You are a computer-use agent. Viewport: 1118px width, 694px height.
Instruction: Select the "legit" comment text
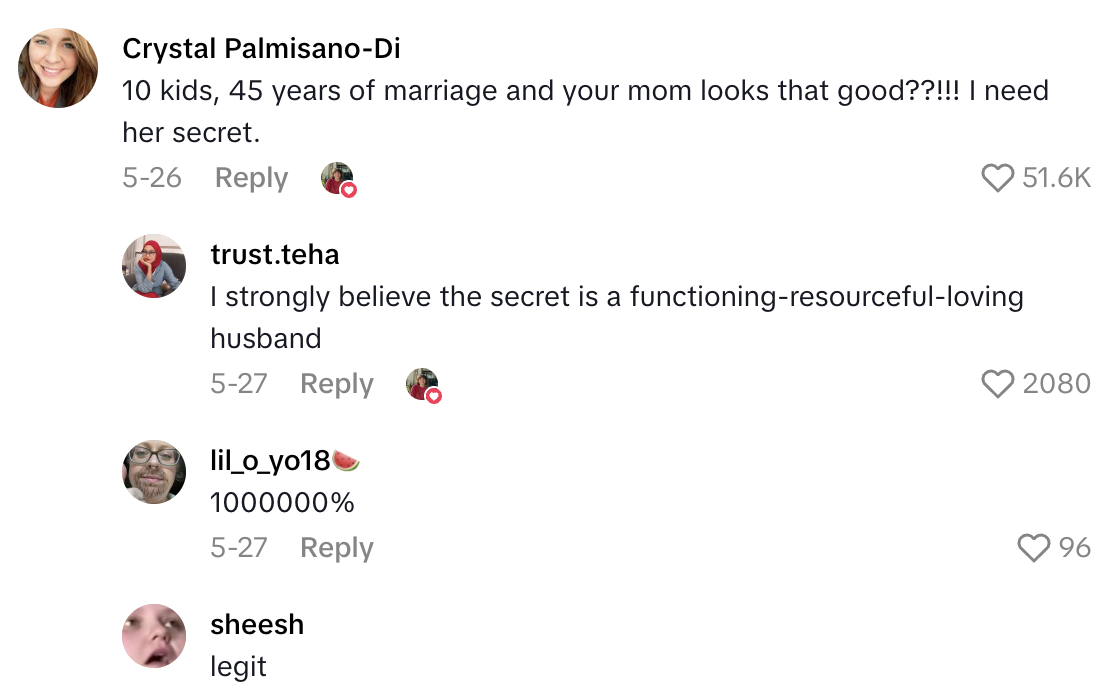[238, 666]
